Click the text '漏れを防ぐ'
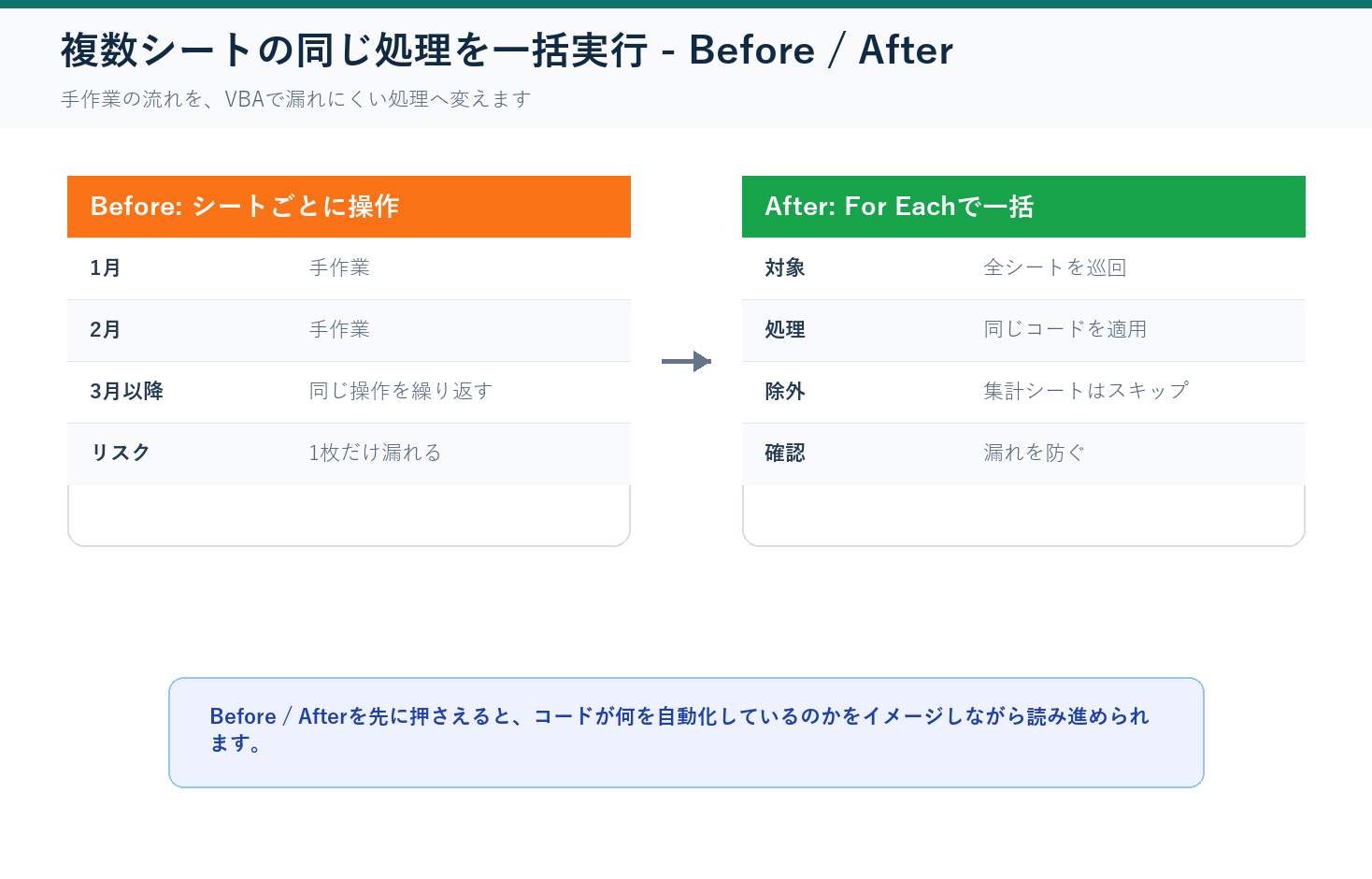 1035,453
